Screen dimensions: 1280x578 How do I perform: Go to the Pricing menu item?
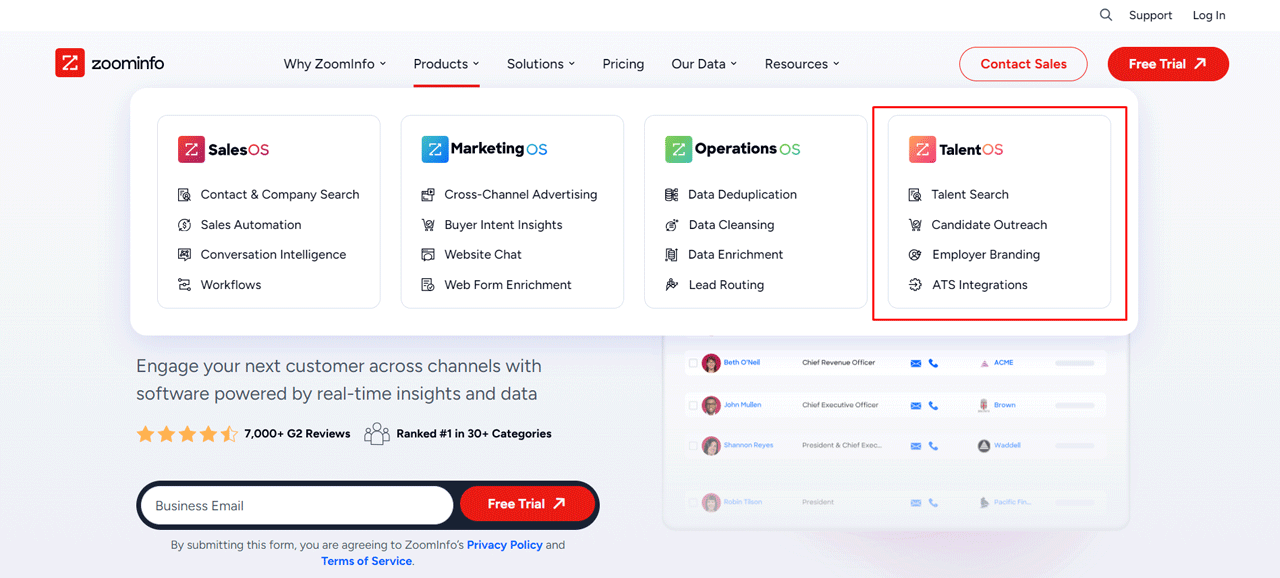pyautogui.click(x=623, y=63)
